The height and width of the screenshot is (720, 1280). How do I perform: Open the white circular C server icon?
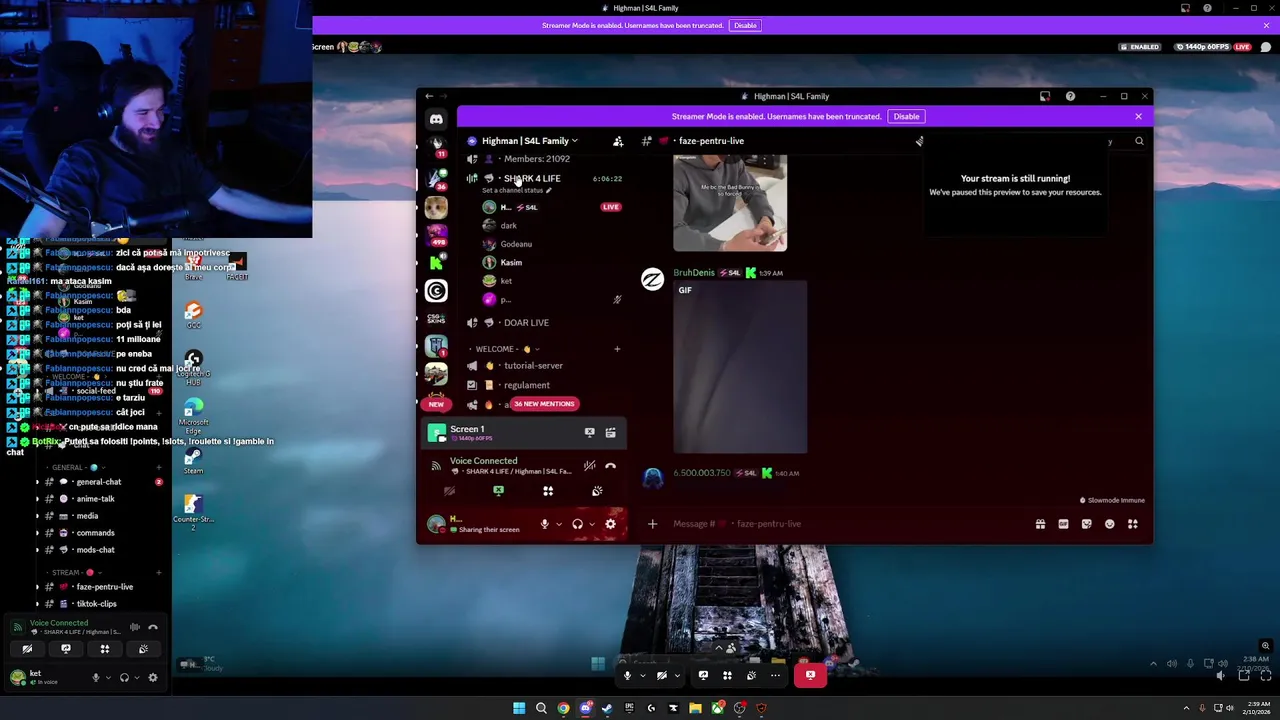pos(436,291)
